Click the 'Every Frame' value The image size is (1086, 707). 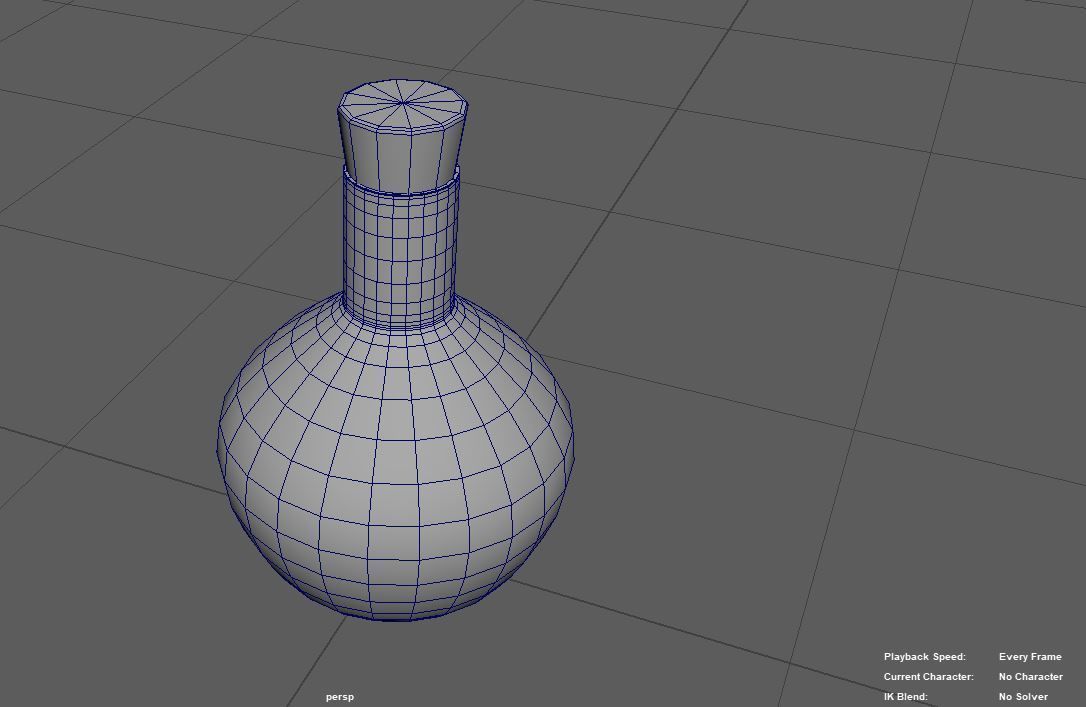point(1030,656)
